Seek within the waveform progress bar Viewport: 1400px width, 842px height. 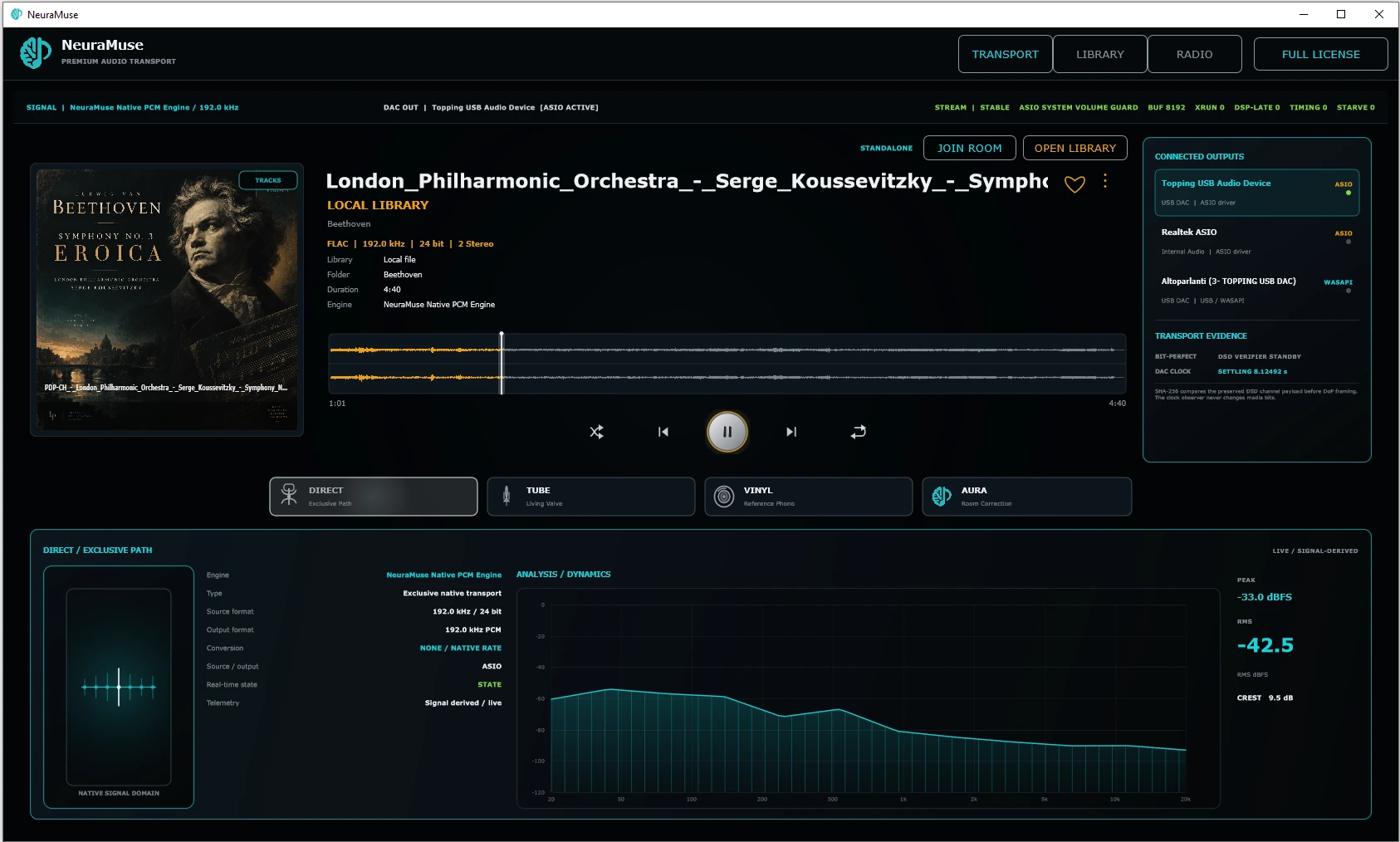(727, 364)
